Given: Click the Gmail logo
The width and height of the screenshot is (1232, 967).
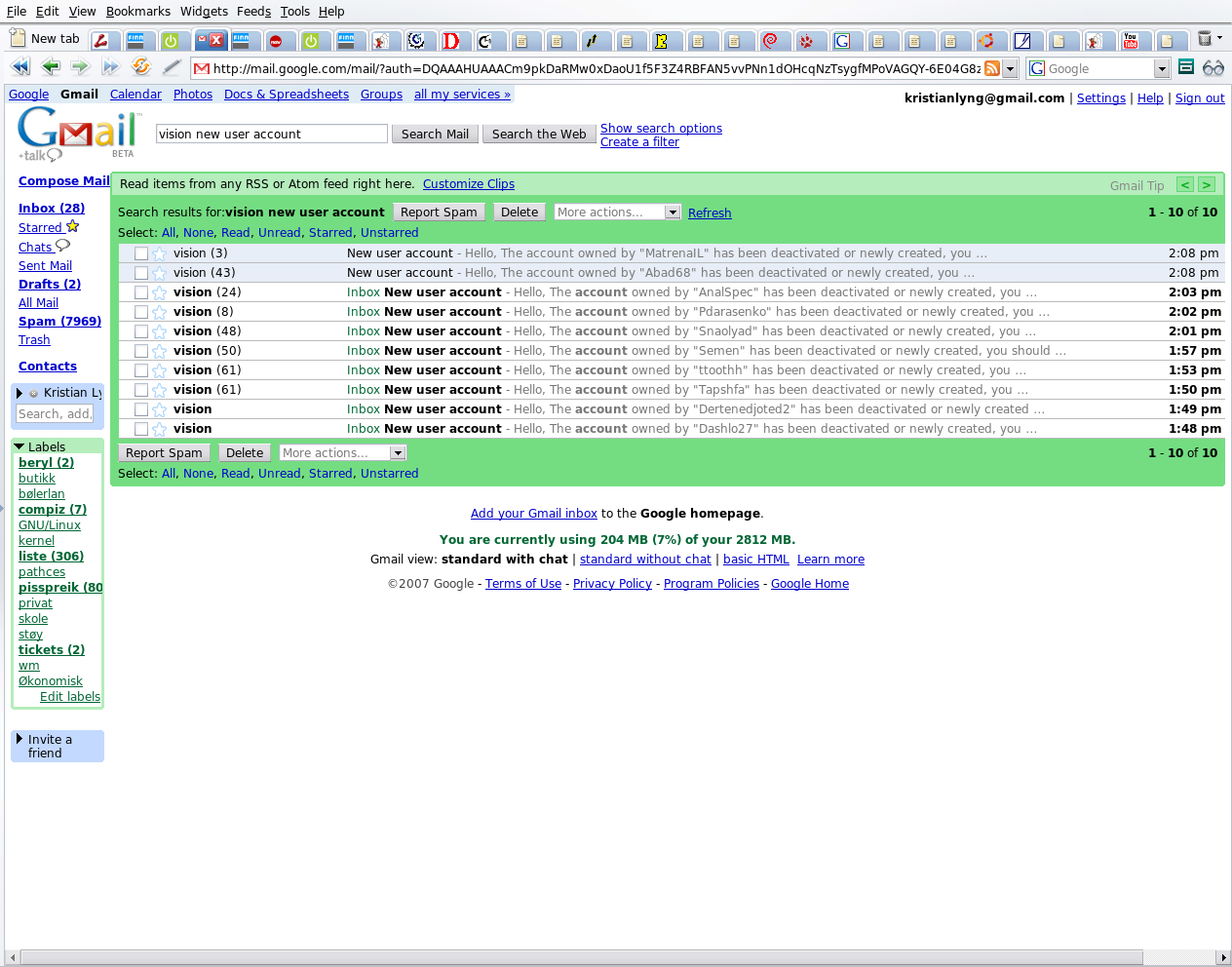Looking at the screenshot, I should coord(79,133).
